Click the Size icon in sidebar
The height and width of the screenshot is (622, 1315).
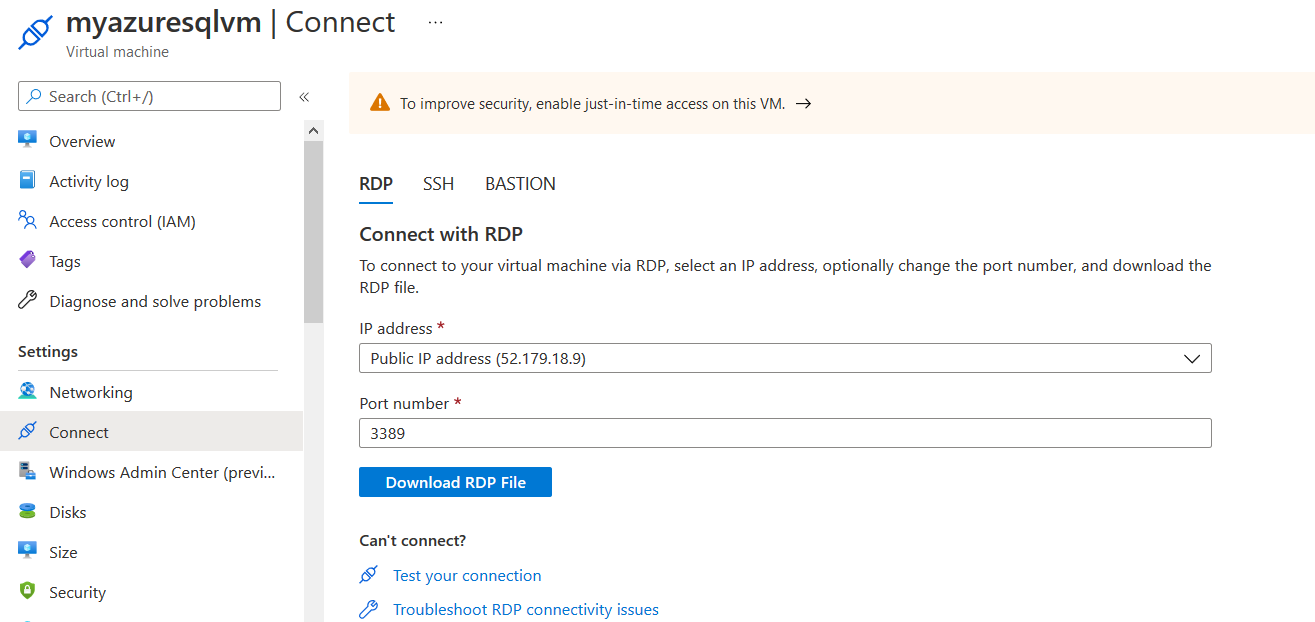28,552
